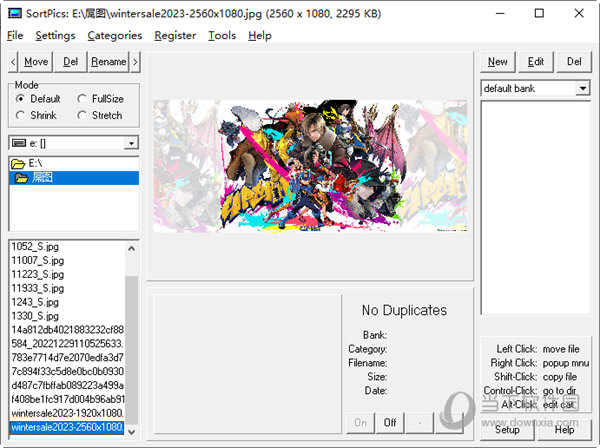Image resolution: width=600 pixels, height=448 pixels.
Task: Select file starting with 7c894f33
Action: pyautogui.click(x=67, y=371)
